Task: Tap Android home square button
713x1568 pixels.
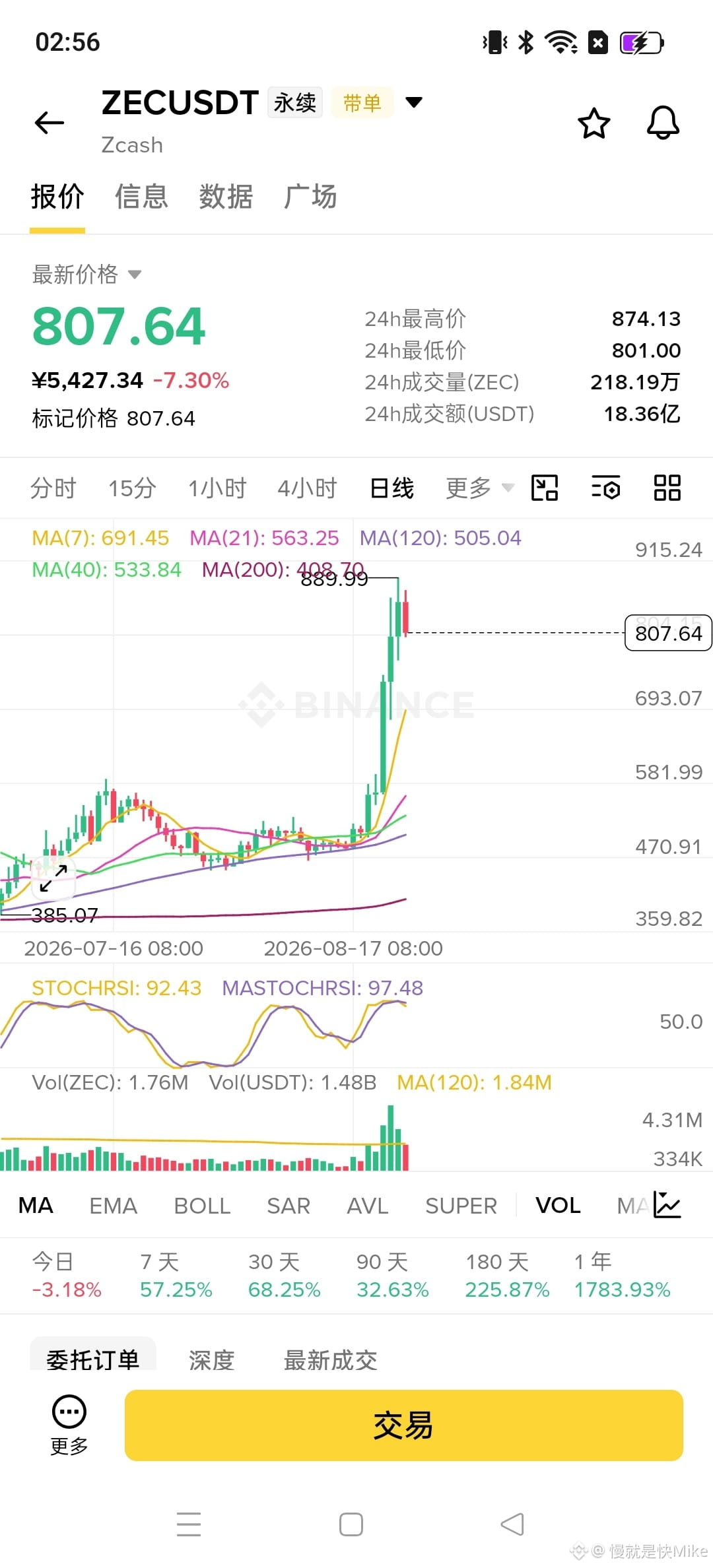Action: [x=351, y=1524]
